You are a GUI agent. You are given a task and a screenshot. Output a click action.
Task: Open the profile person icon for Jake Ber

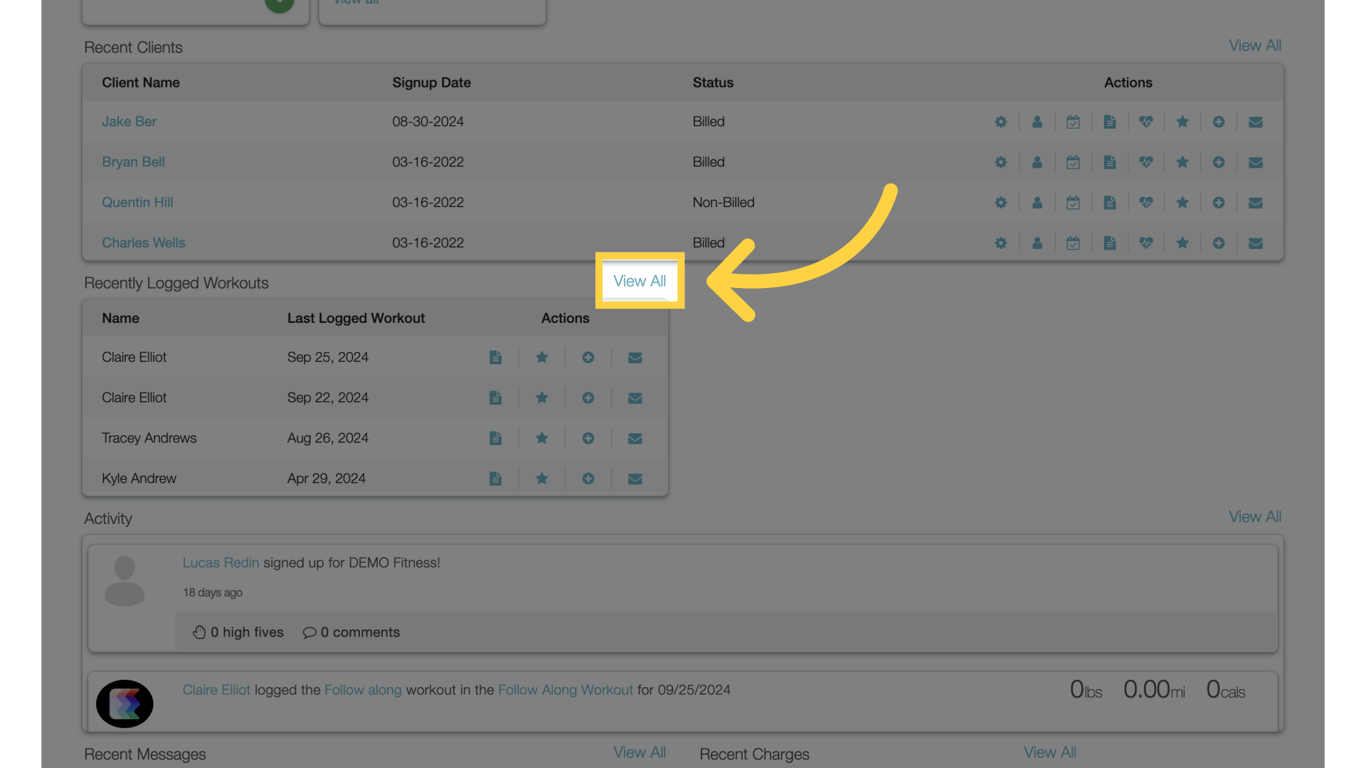coord(1037,122)
